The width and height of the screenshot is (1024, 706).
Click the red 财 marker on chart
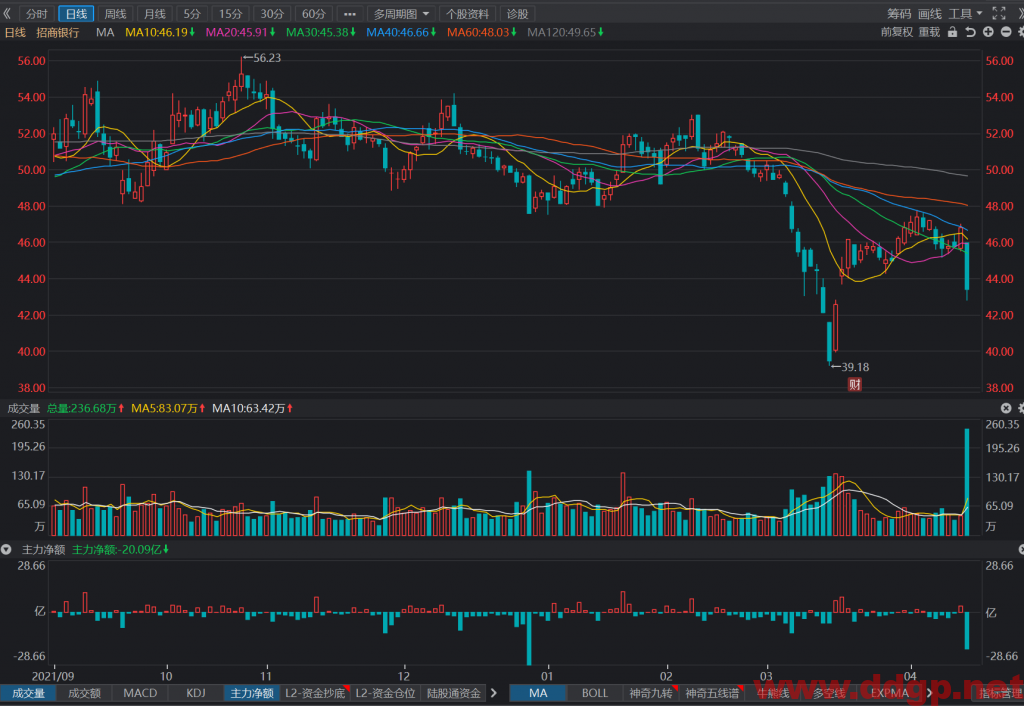point(854,384)
